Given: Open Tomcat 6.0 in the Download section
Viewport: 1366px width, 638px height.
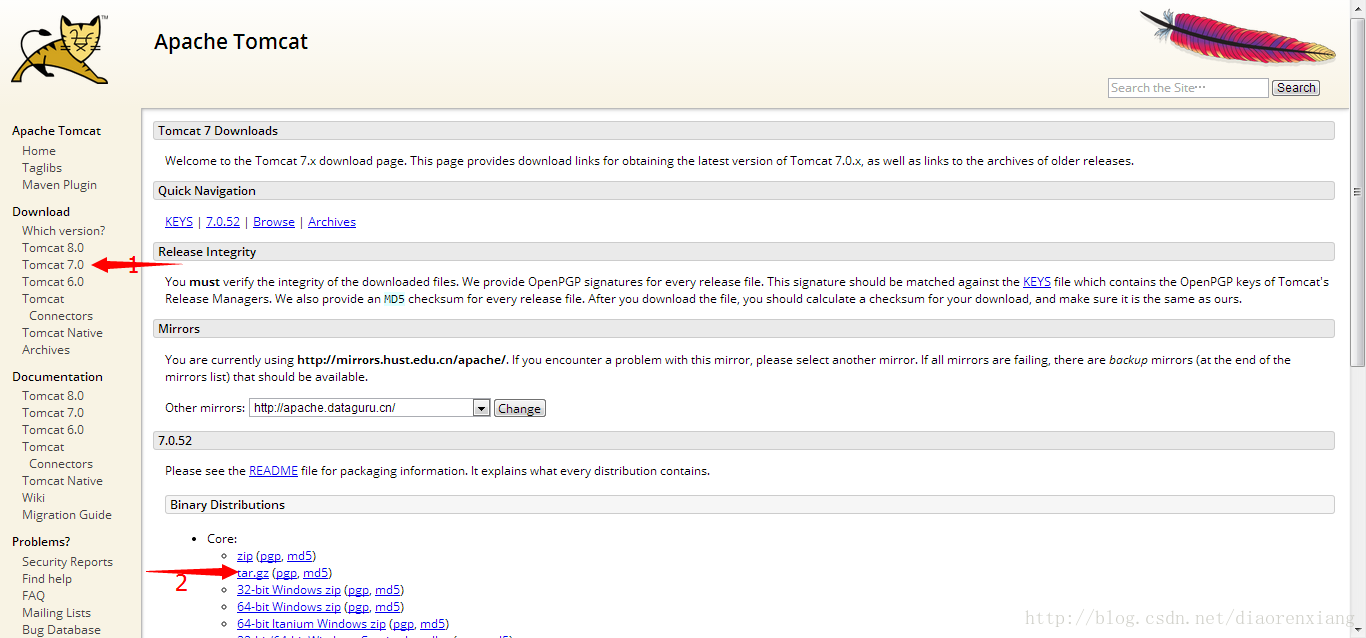Looking at the screenshot, I should pos(53,282).
